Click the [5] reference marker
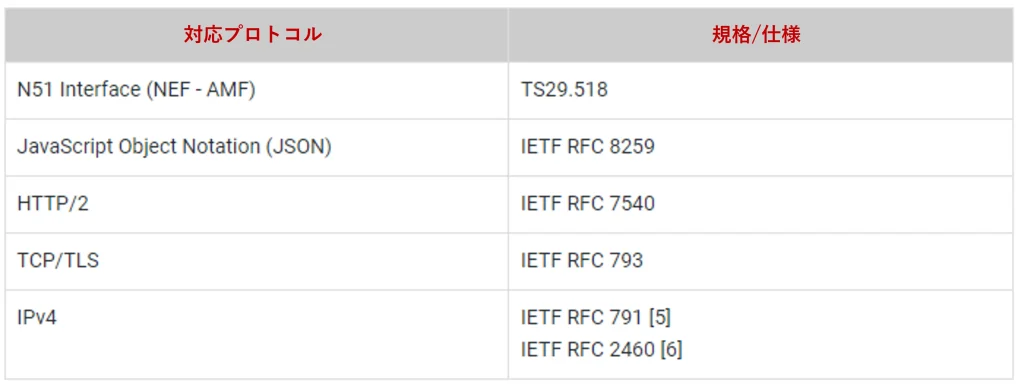1024x390 pixels. 660,317
